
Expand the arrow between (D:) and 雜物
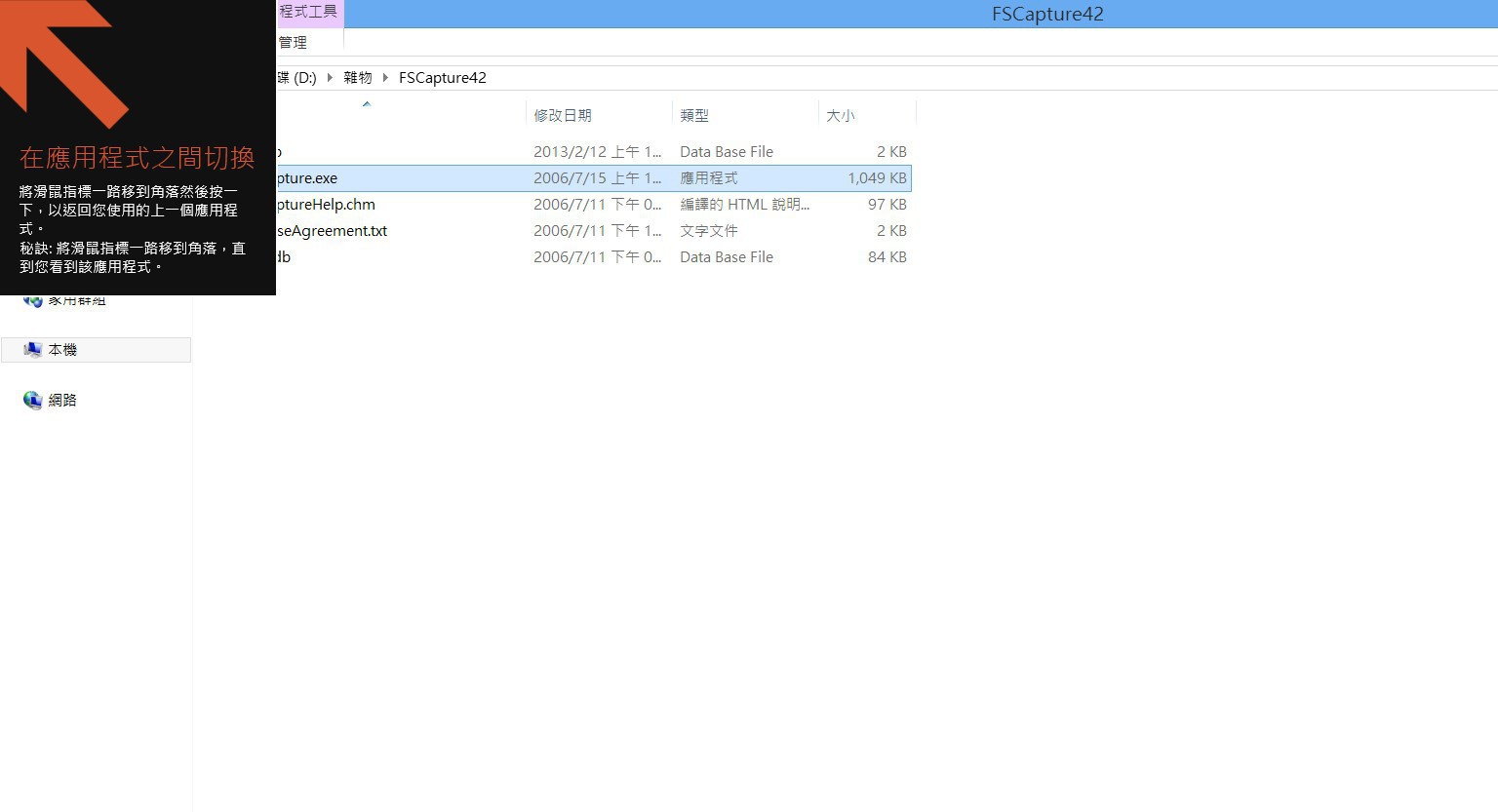click(x=330, y=78)
